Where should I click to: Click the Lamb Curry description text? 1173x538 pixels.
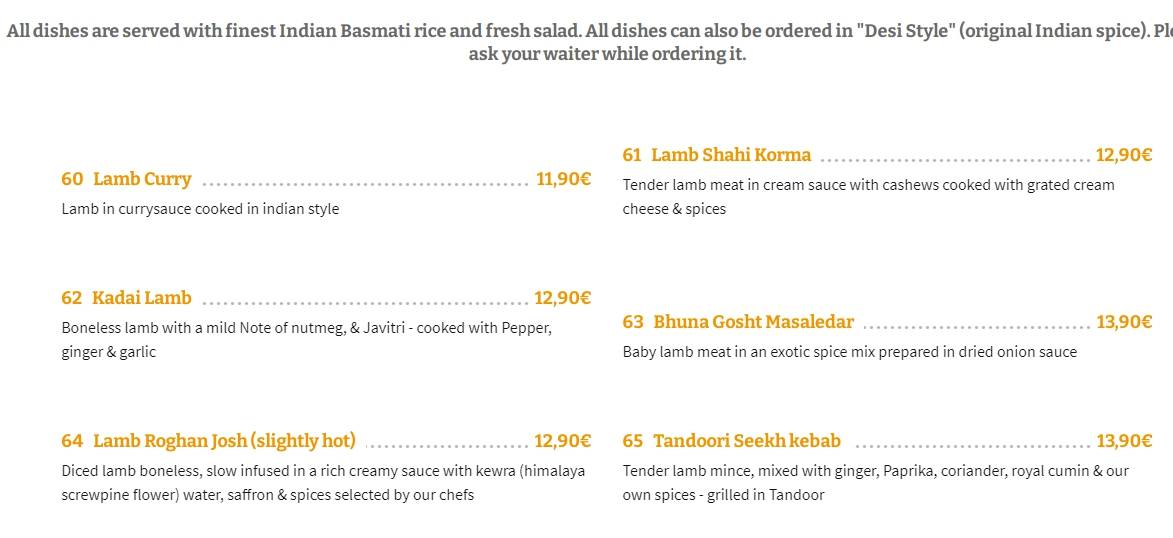point(200,209)
